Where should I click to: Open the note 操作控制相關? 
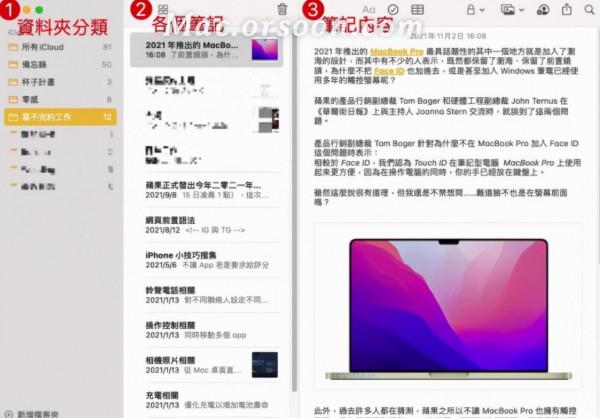[207, 330]
